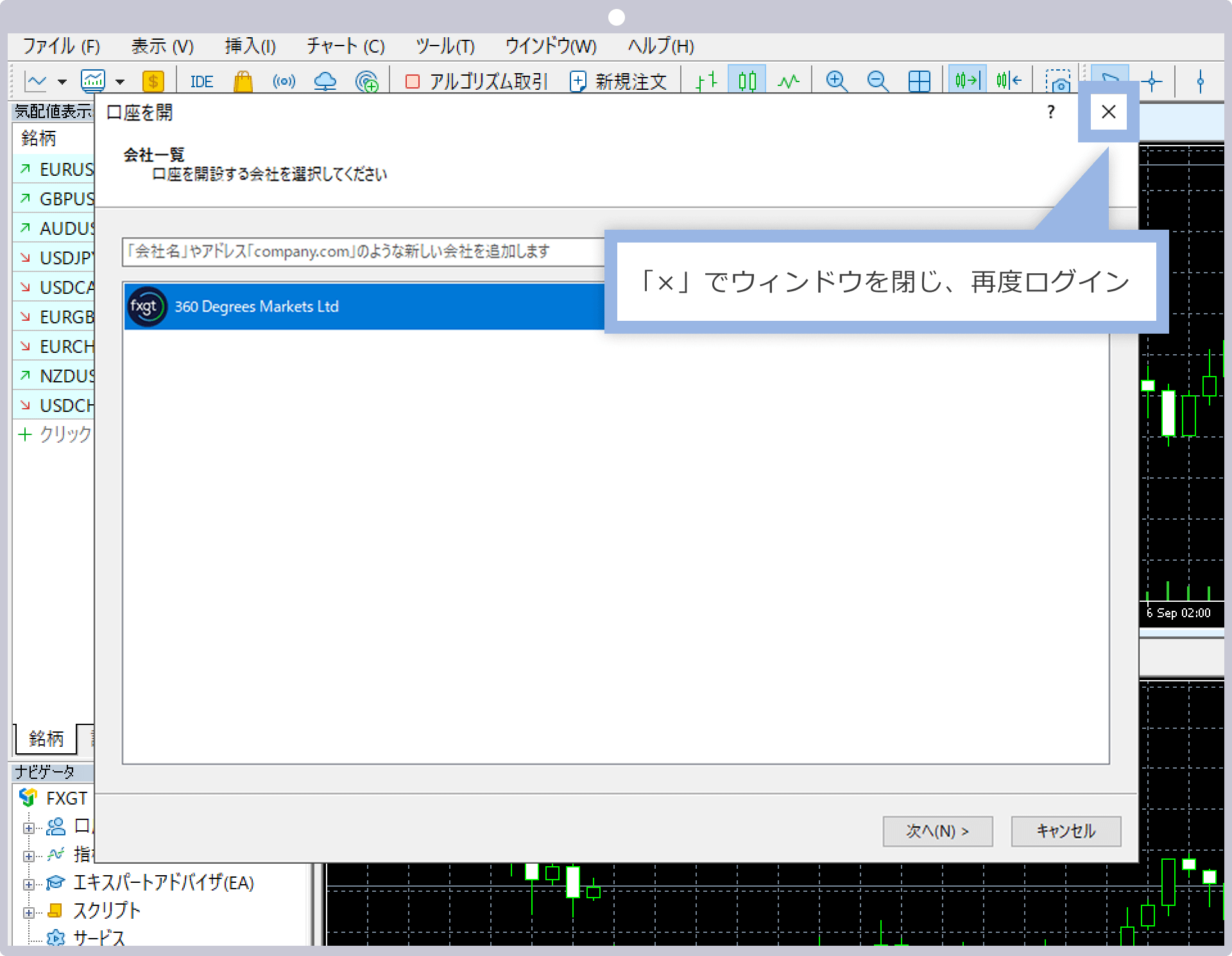This screenshot has width=1232, height=956.
Task: Switch to the 銘柄 tab in Market Watch
Action: coord(45,739)
